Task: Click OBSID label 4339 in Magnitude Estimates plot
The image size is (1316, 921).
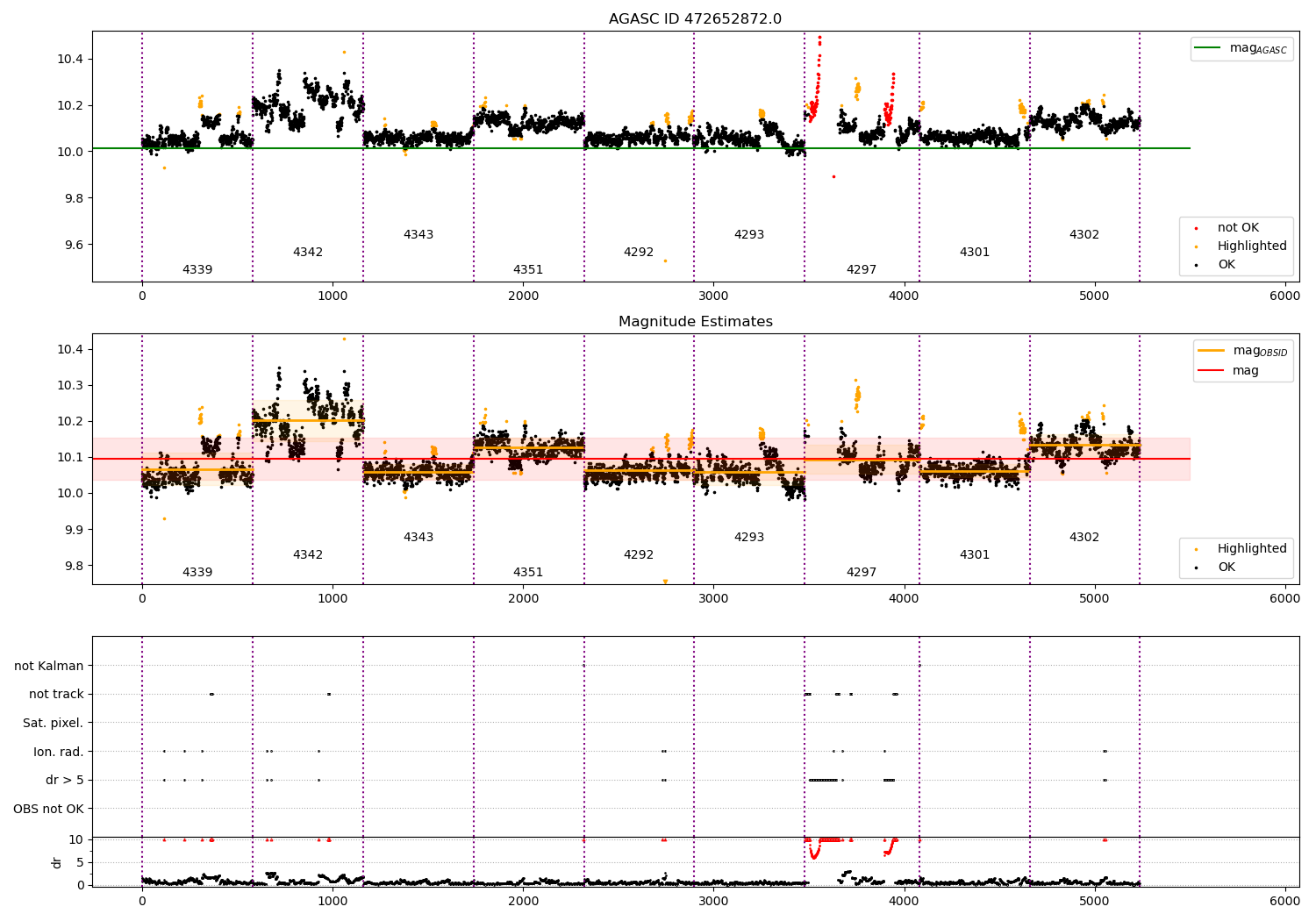Action: click(197, 573)
